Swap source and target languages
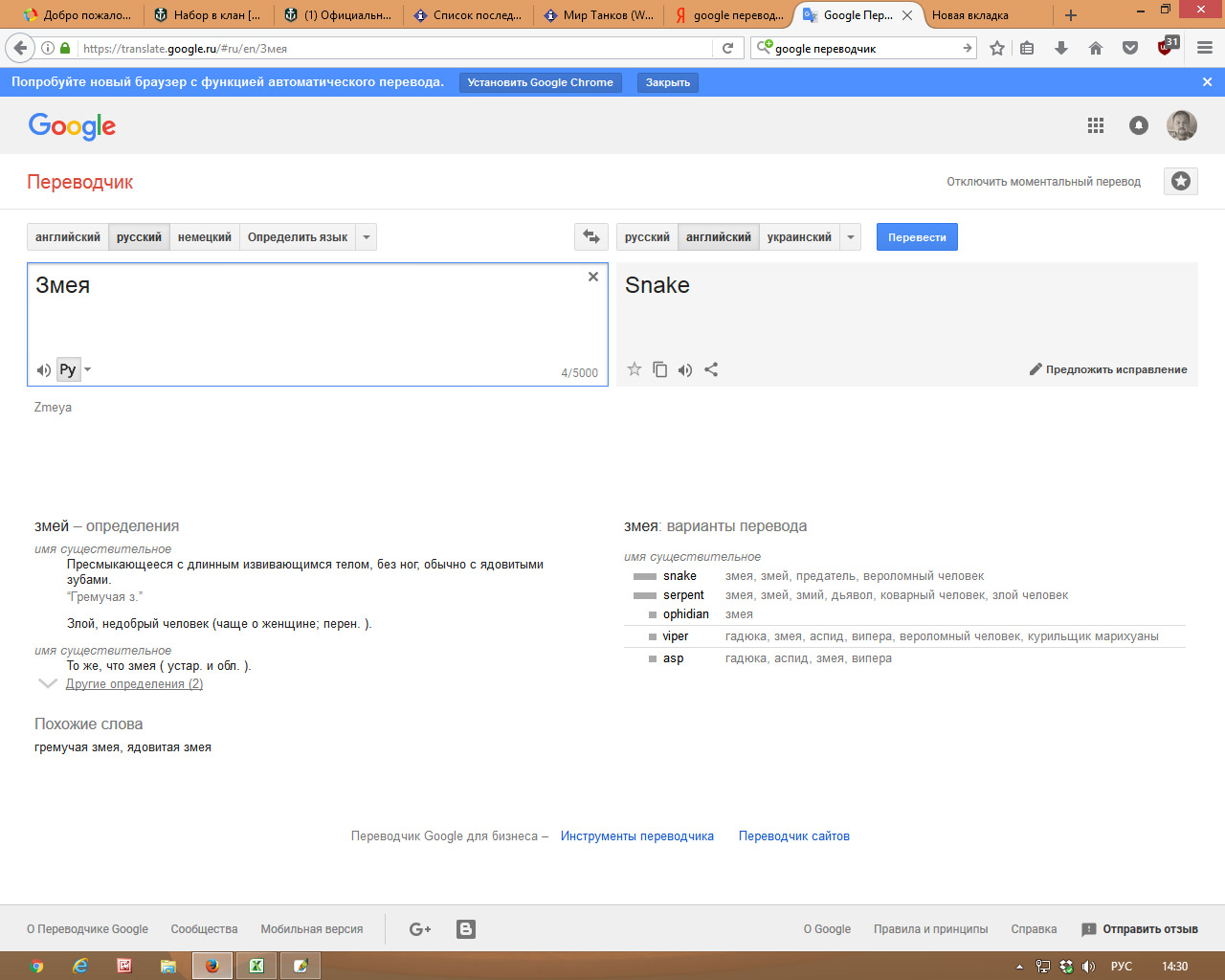 point(591,236)
